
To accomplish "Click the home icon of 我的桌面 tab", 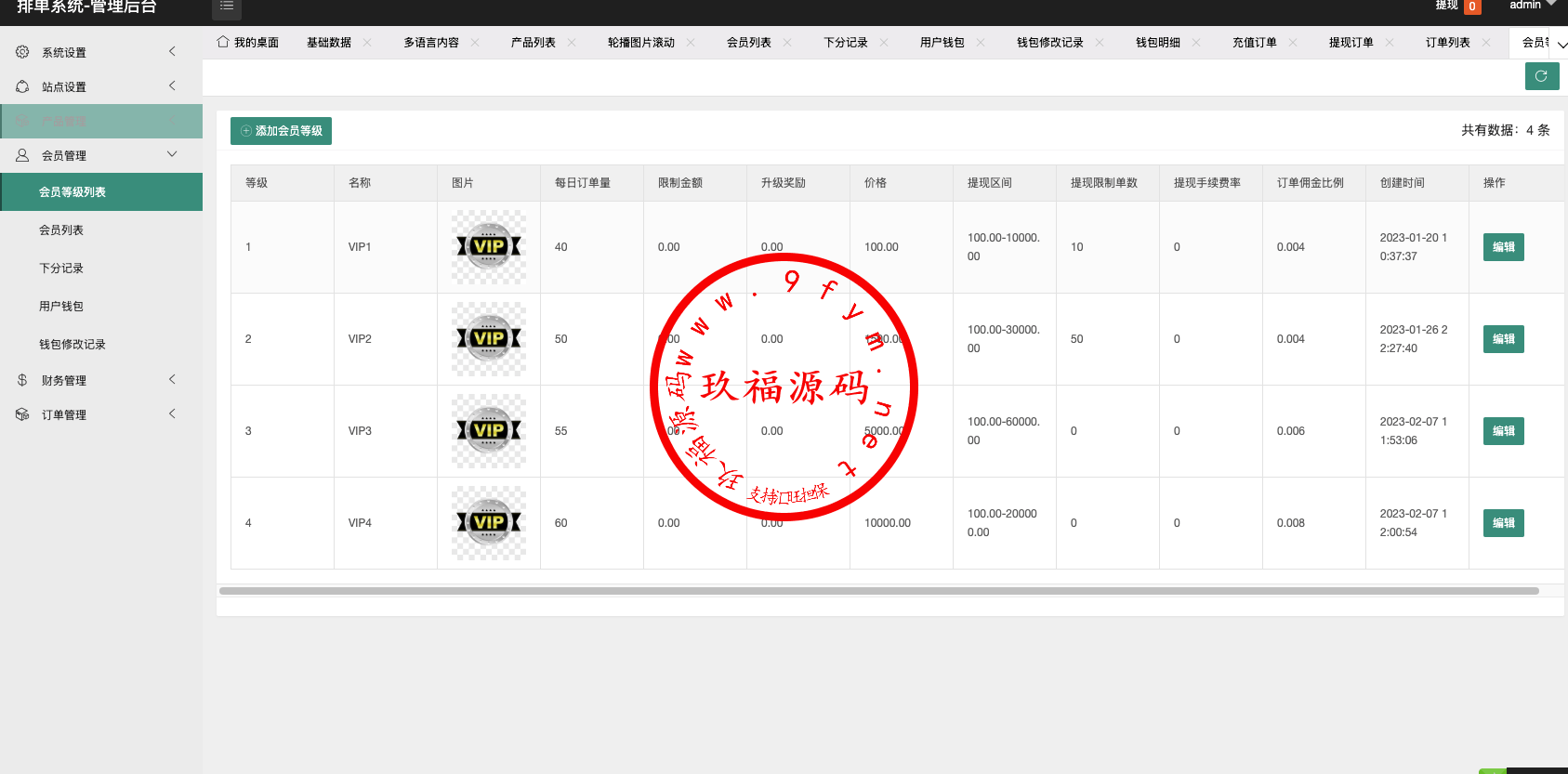I will [223, 42].
